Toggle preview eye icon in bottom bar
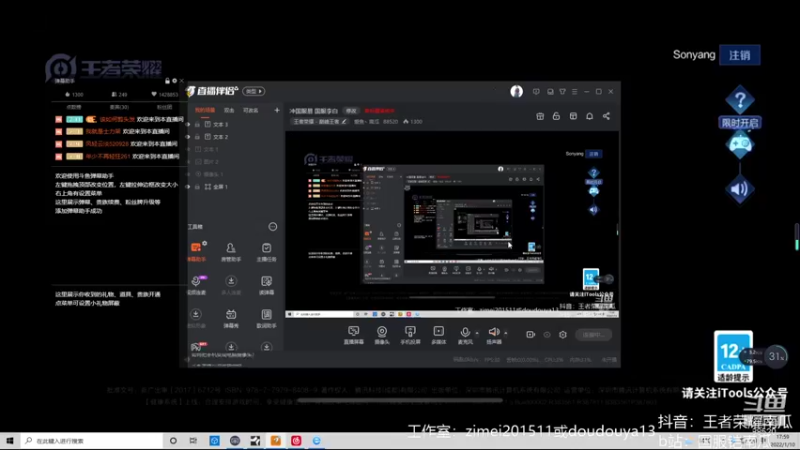The width and height of the screenshot is (800, 450). click(546, 335)
